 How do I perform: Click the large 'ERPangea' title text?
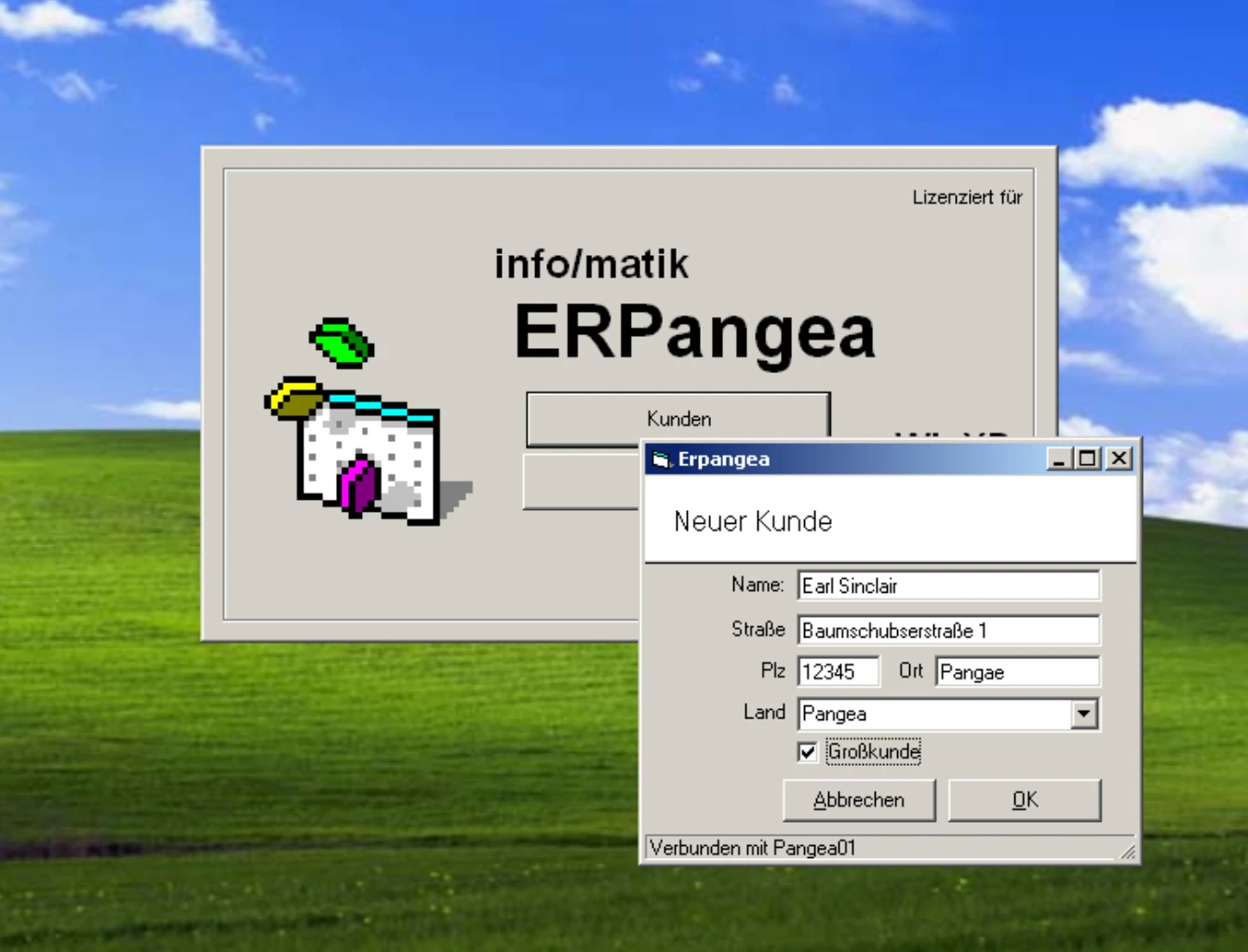pos(695,334)
